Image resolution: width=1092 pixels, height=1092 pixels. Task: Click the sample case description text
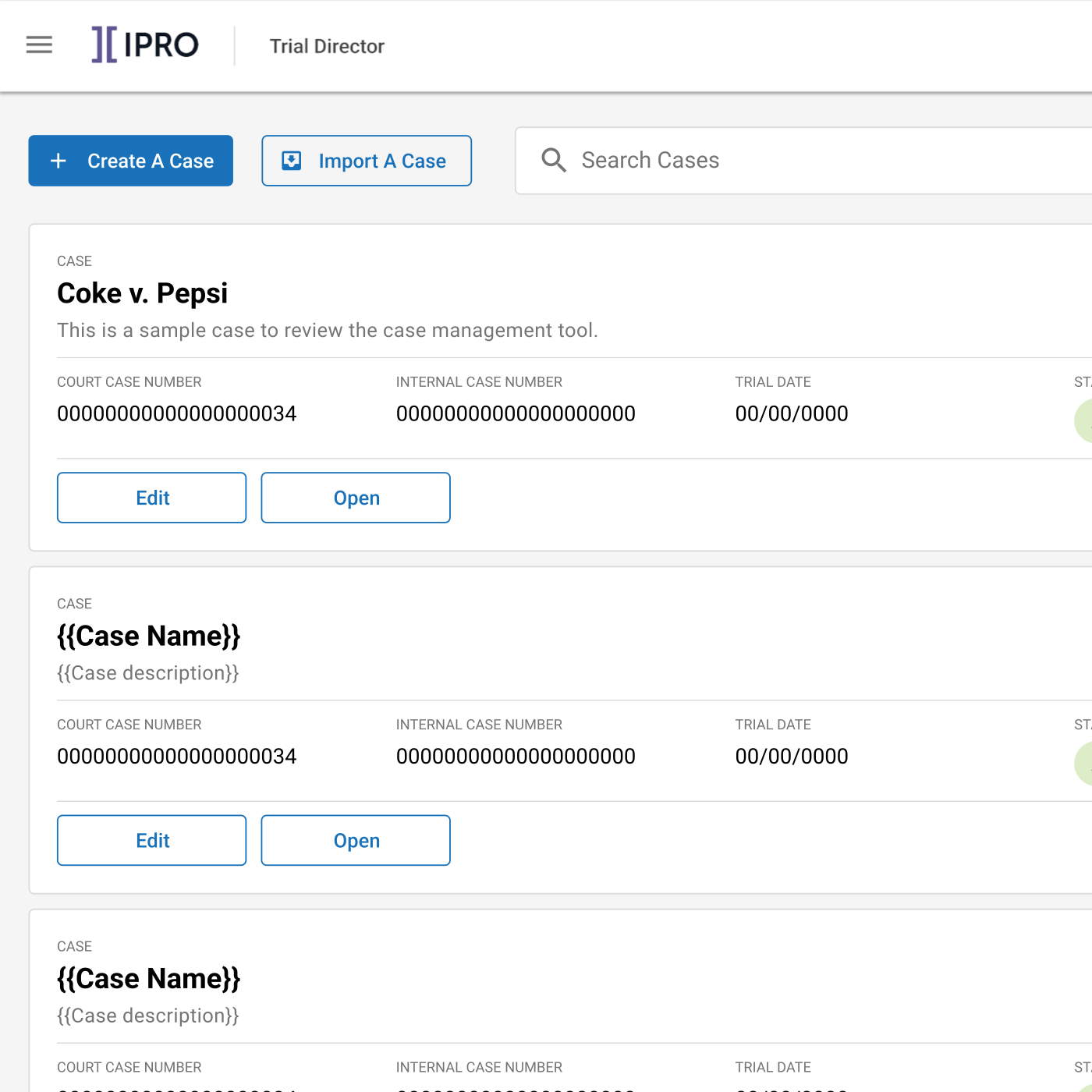(328, 331)
